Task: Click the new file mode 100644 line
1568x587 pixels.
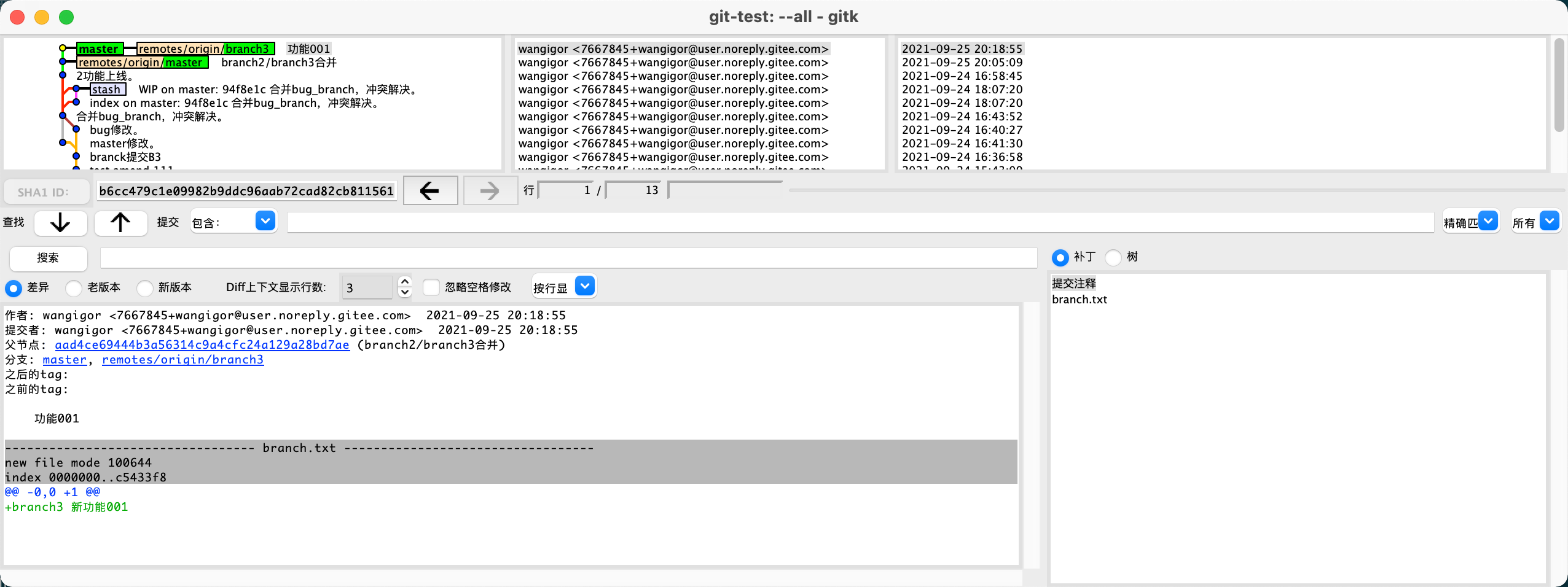Action: coord(78,463)
